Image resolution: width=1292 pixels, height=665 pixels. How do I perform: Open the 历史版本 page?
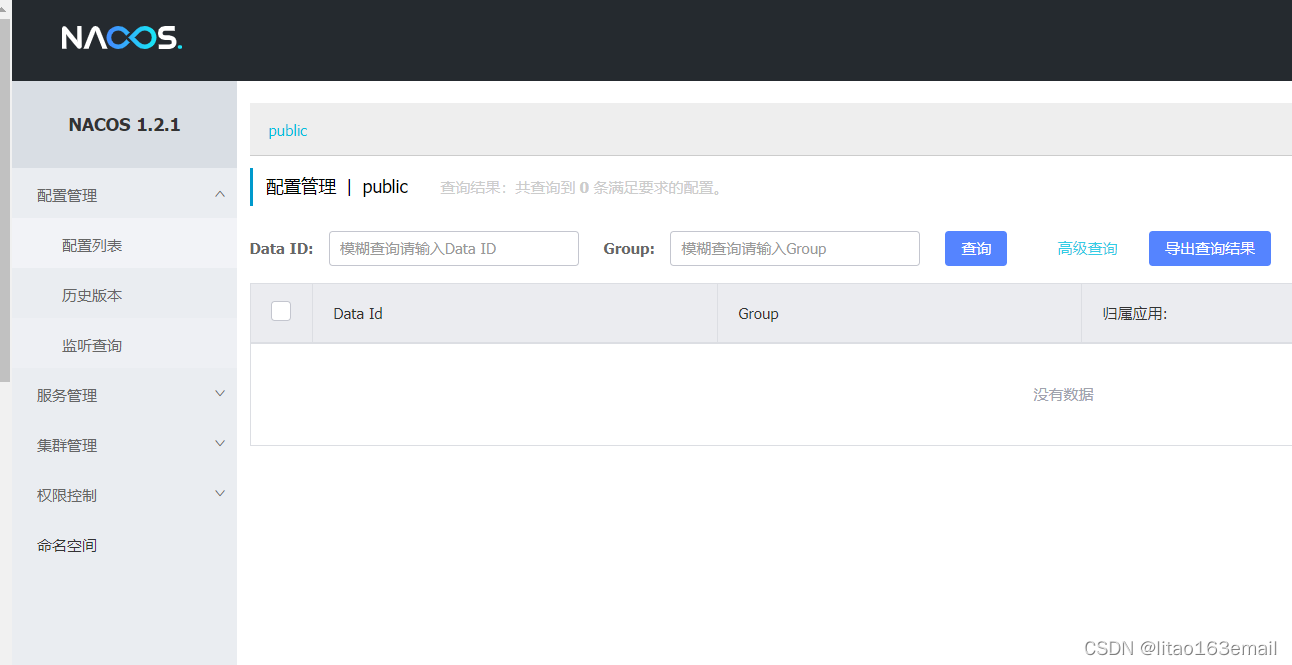[90, 294]
